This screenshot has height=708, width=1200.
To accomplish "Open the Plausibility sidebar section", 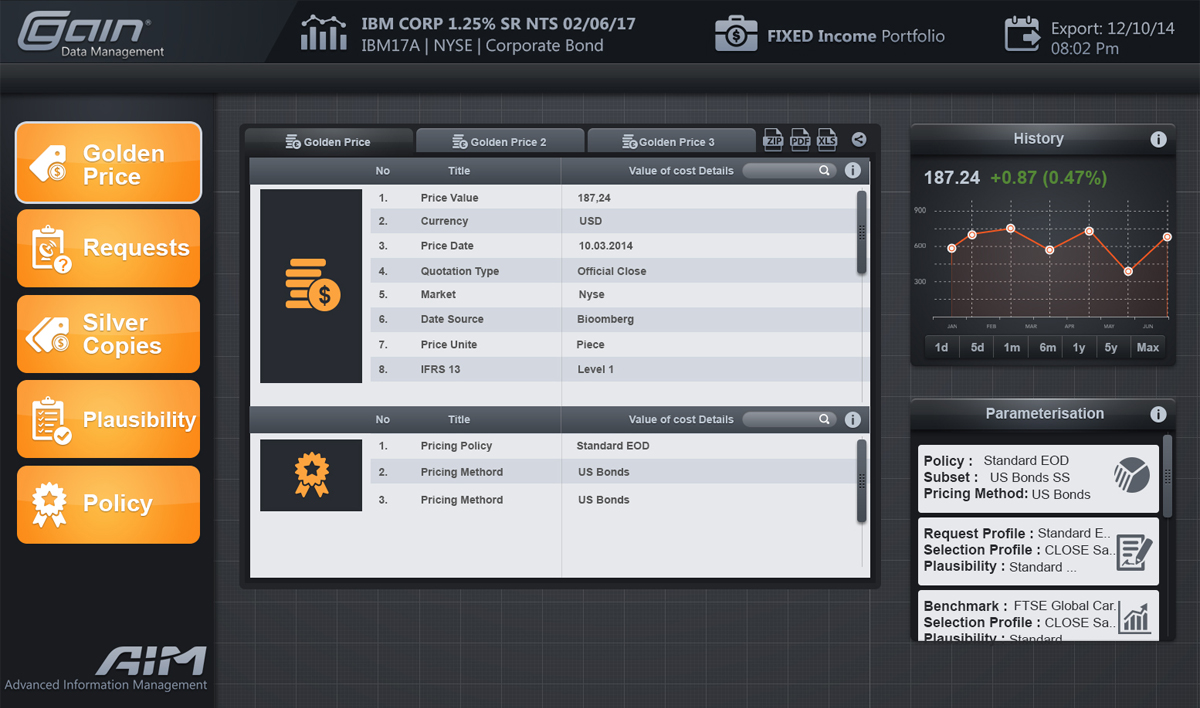I will pos(108,419).
